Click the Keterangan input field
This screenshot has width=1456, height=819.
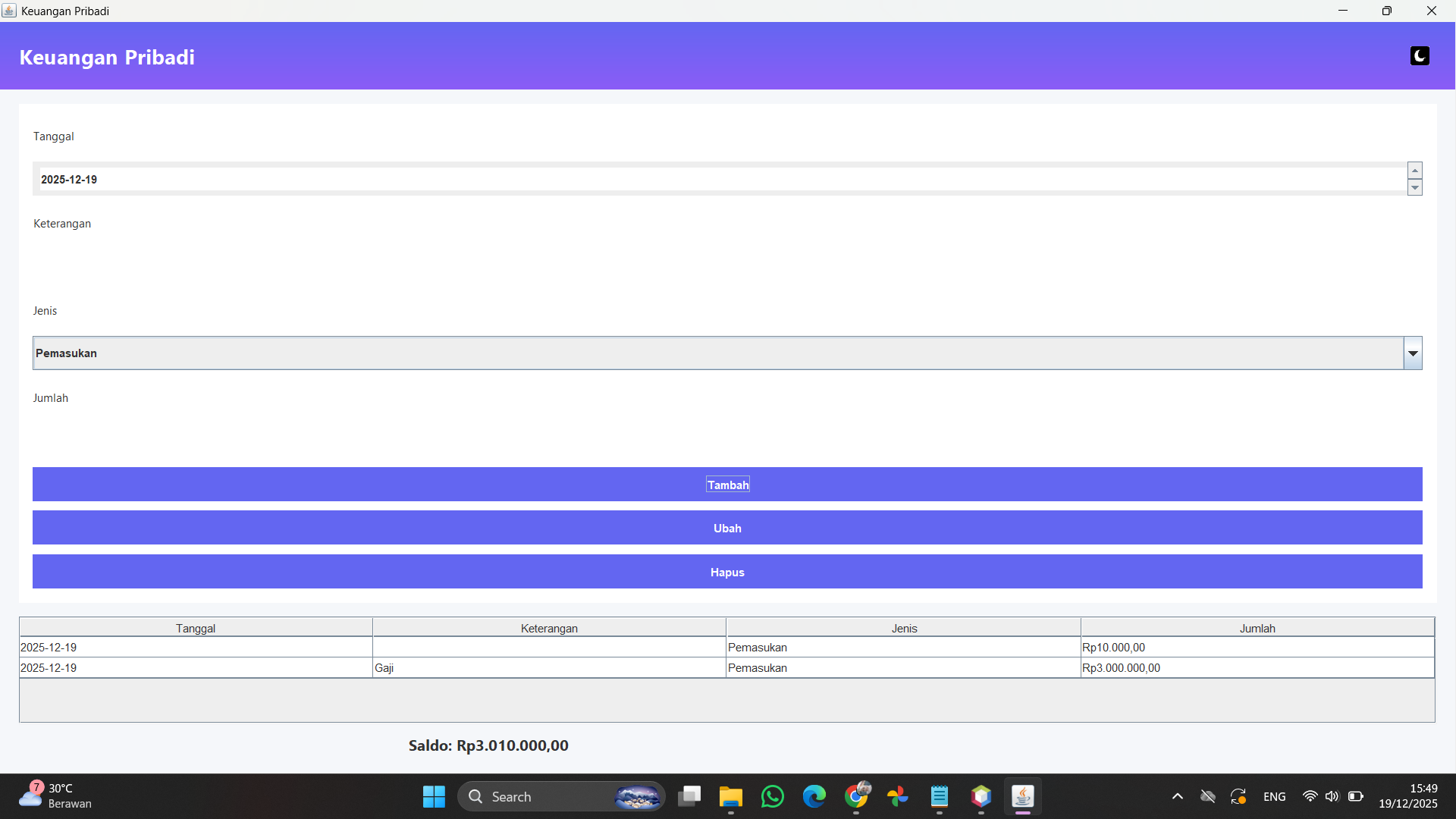(x=727, y=266)
